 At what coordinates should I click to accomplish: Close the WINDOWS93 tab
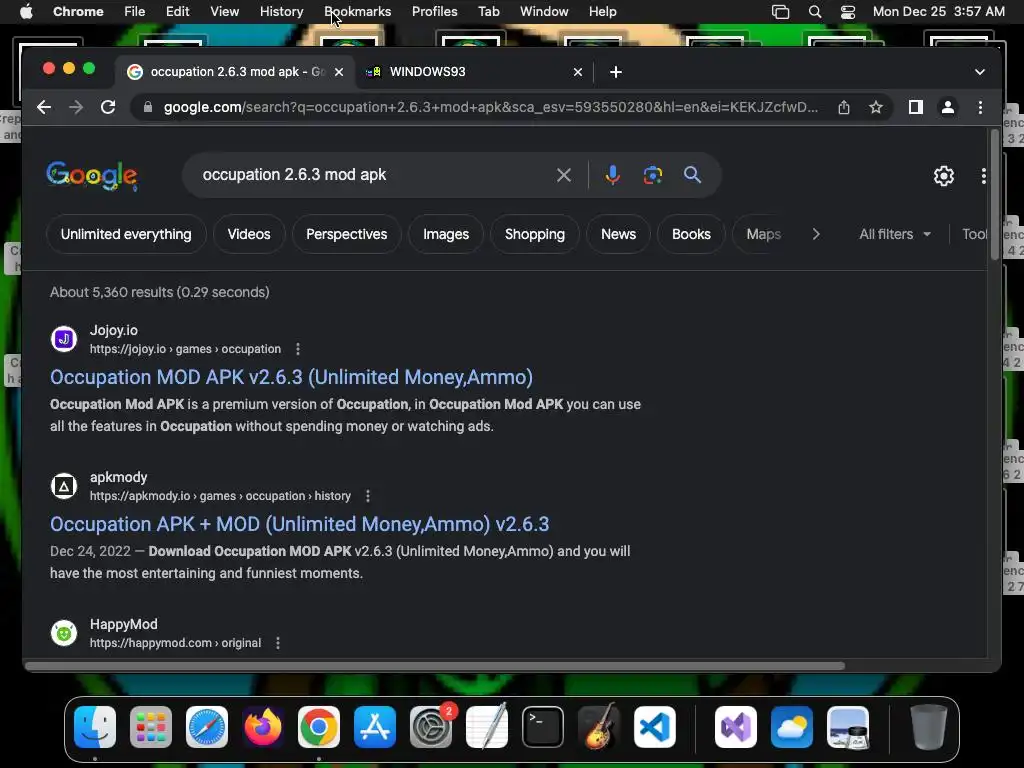tap(577, 72)
